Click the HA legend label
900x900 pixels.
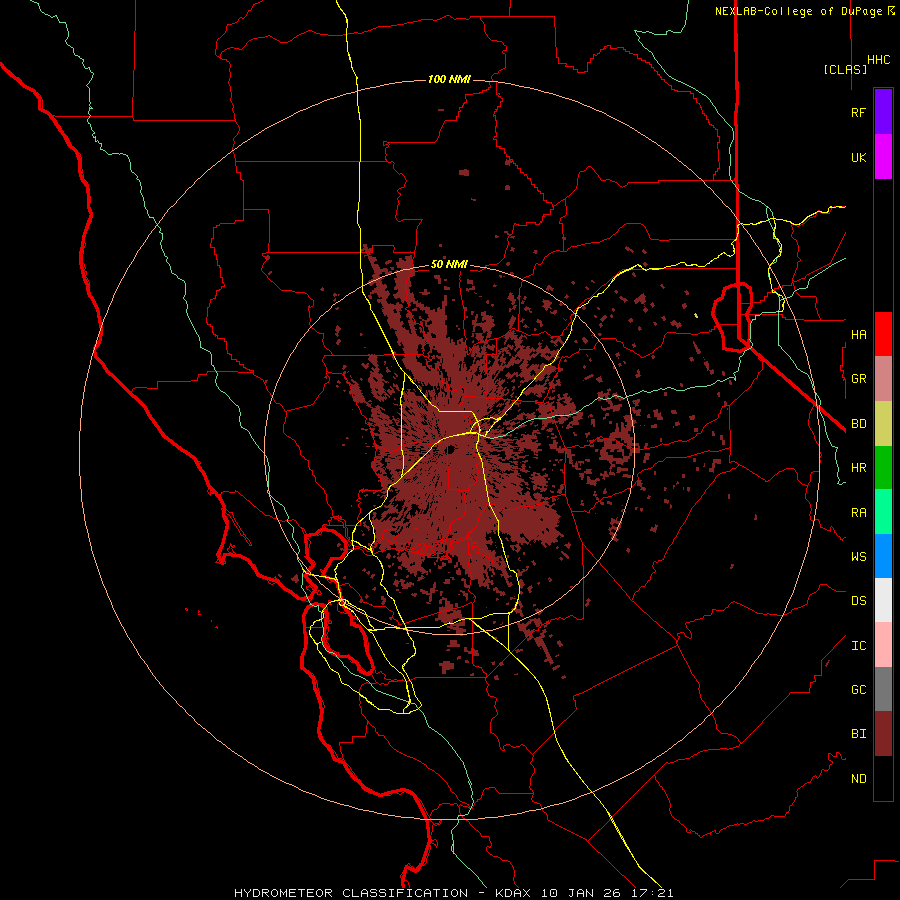click(x=858, y=335)
